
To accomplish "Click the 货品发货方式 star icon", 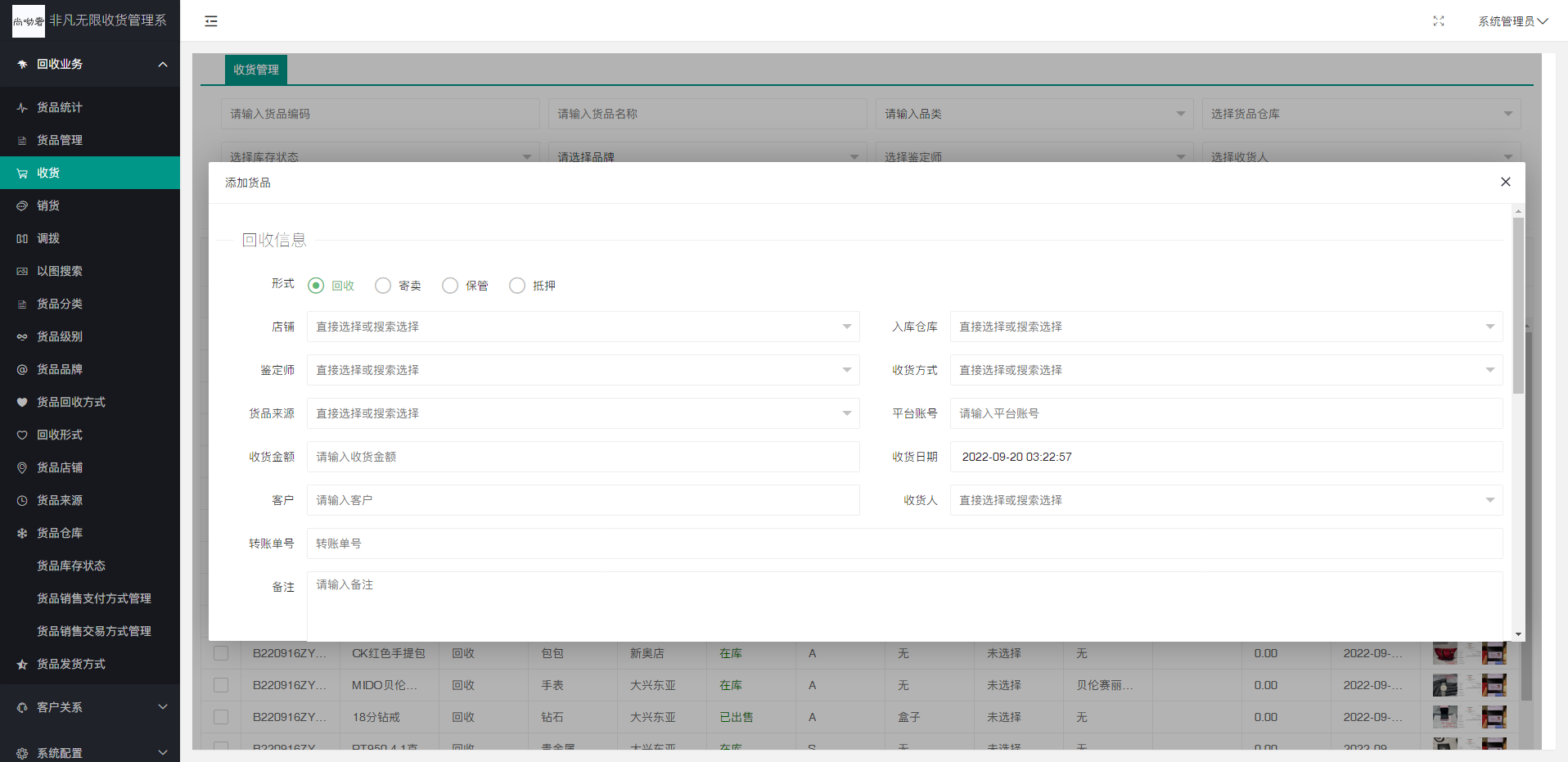I will point(22,665).
